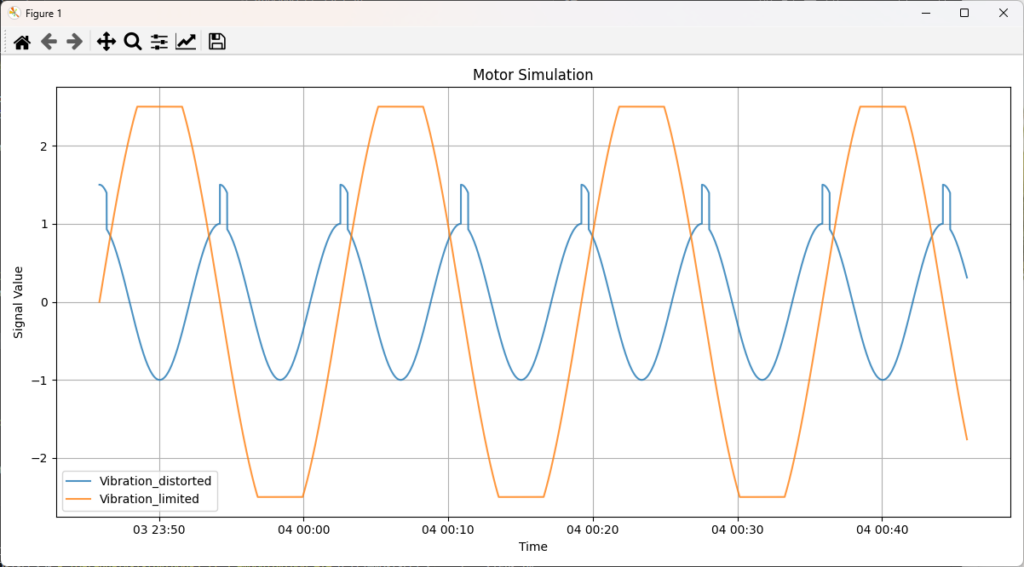Go back to the previous view

point(48,41)
